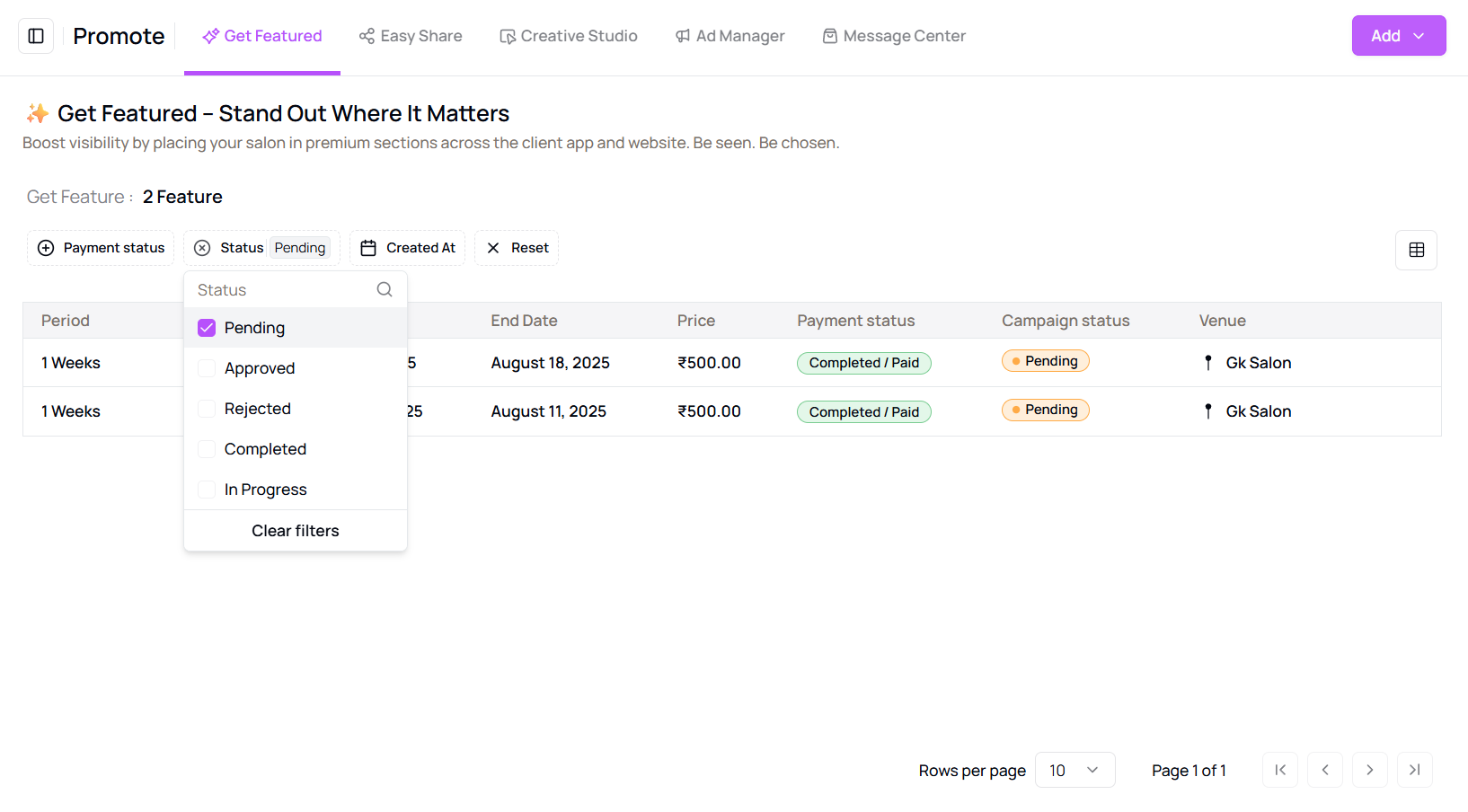Toggle table column view icon
The width and height of the screenshot is (1468, 812).
click(x=1417, y=250)
